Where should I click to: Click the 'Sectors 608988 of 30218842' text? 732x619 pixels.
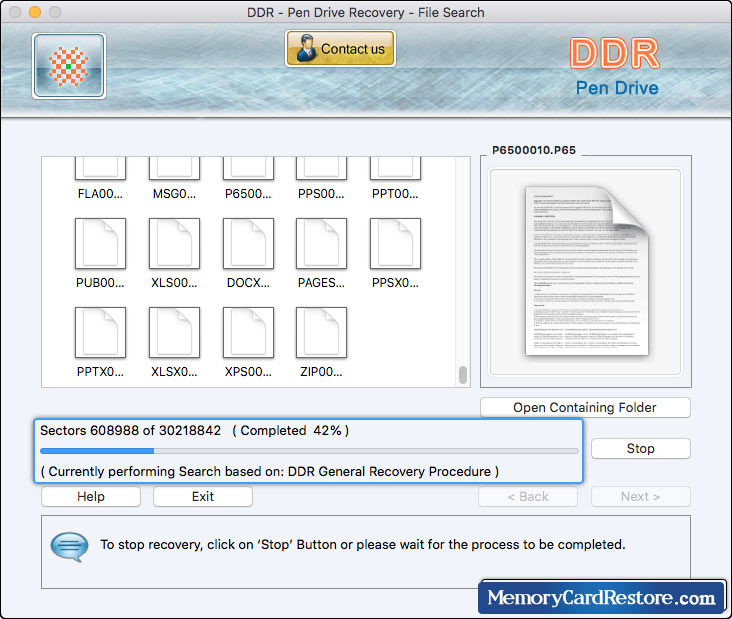[130, 430]
